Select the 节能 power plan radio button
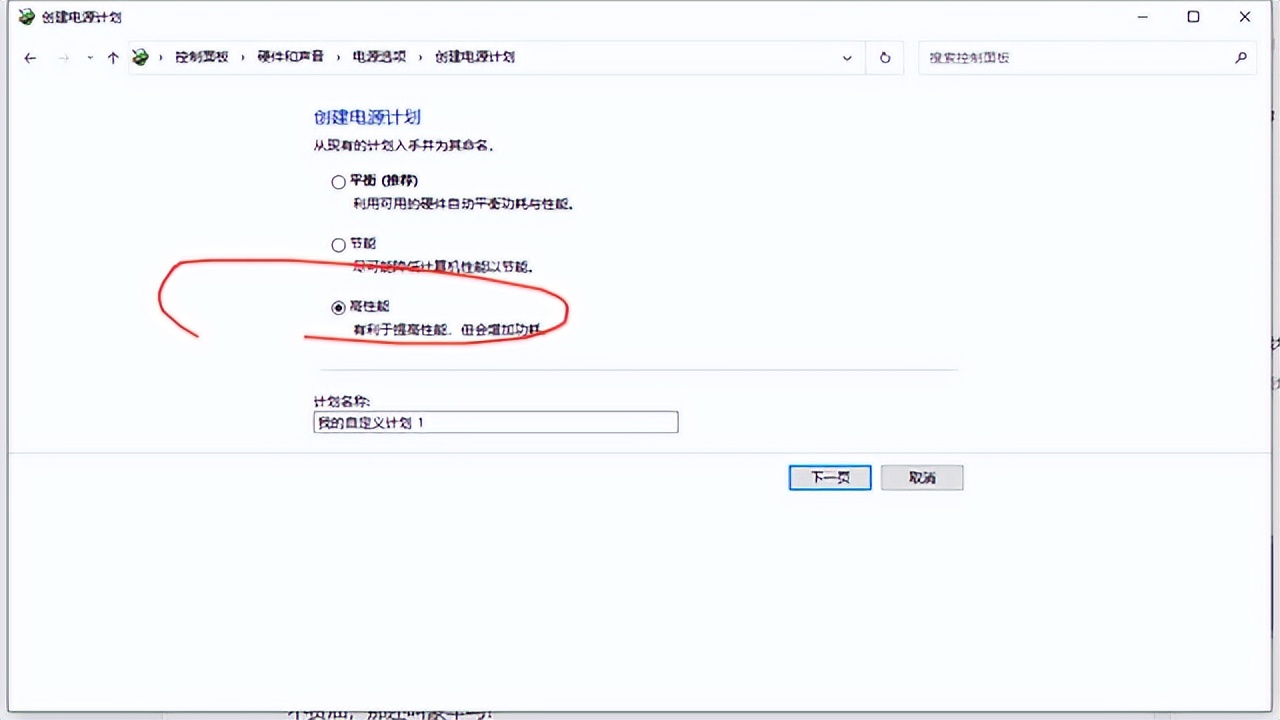 coord(338,244)
